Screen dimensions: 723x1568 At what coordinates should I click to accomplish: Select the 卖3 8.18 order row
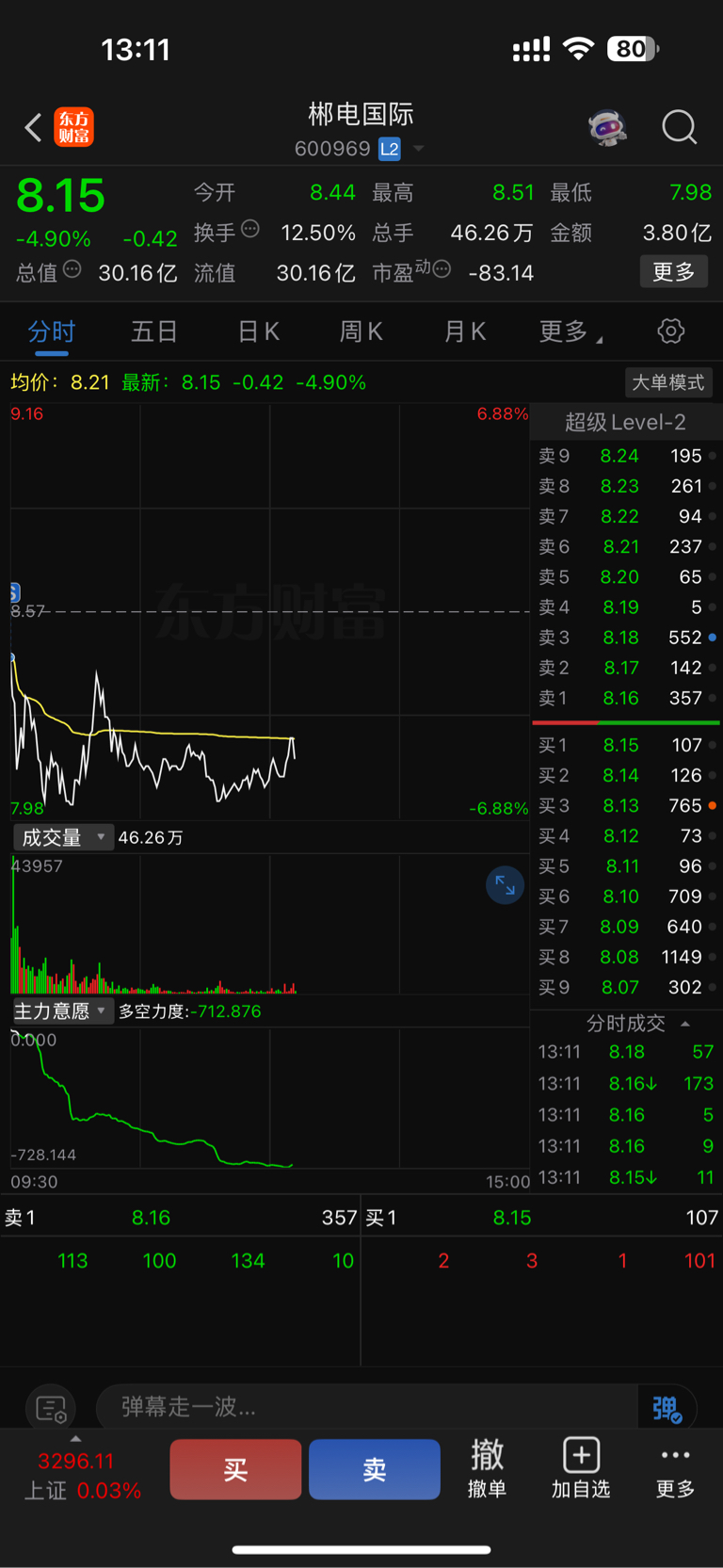click(x=625, y=638)
